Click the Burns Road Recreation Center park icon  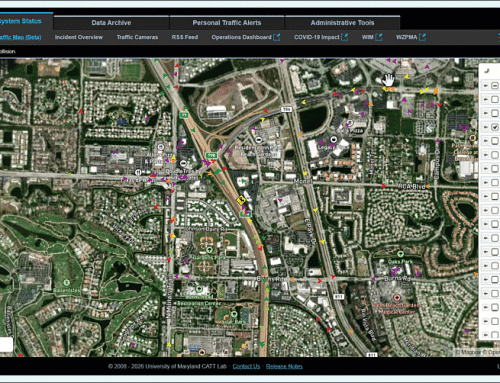(199, 289)
